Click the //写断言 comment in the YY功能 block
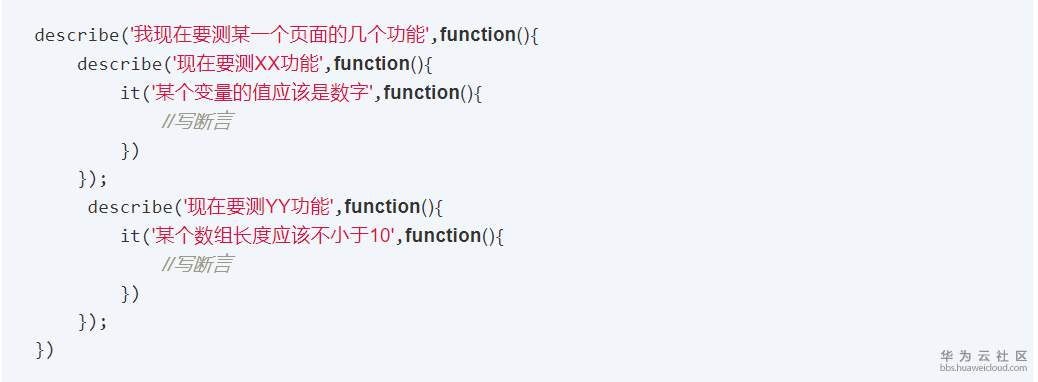This screenshot has height=382, width=1038. coord(197,265)
